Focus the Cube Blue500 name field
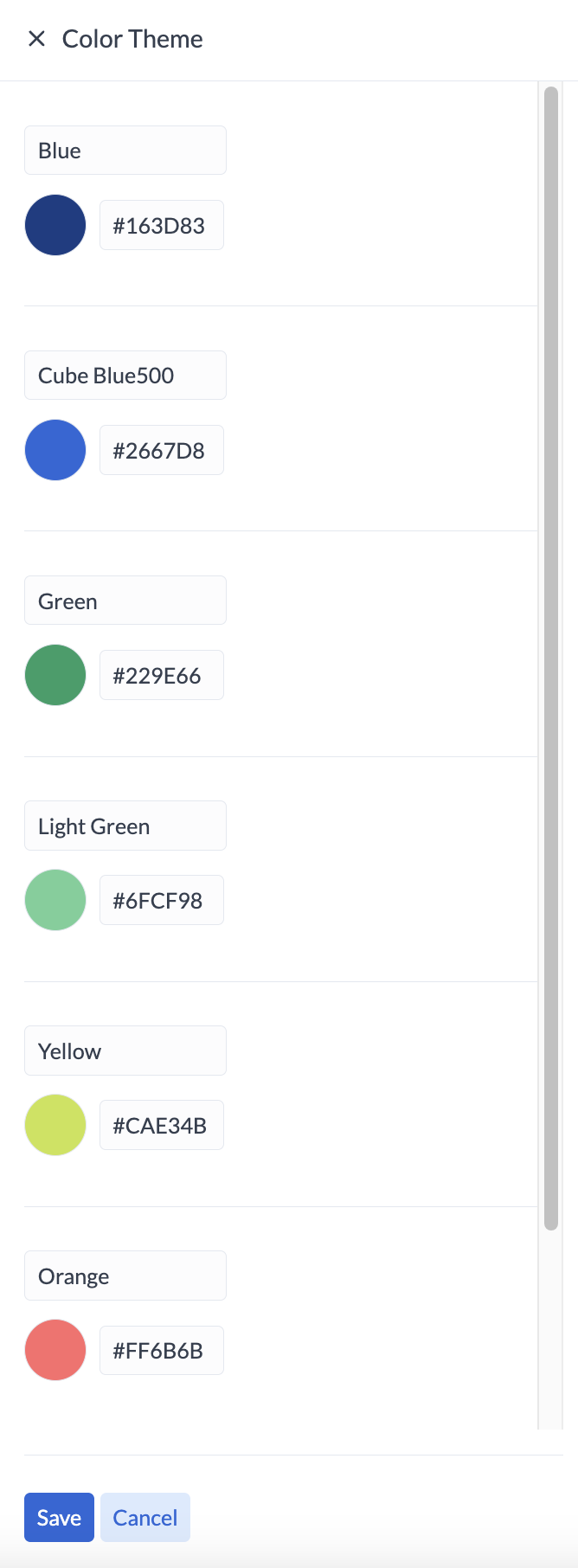 coord(125,376)
